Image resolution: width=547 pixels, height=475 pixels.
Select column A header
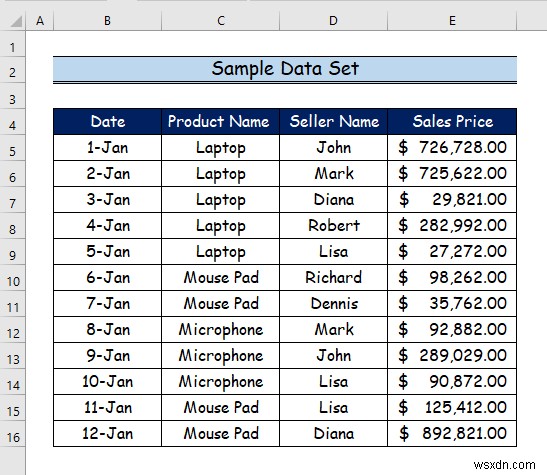click(x=40, y=21)
